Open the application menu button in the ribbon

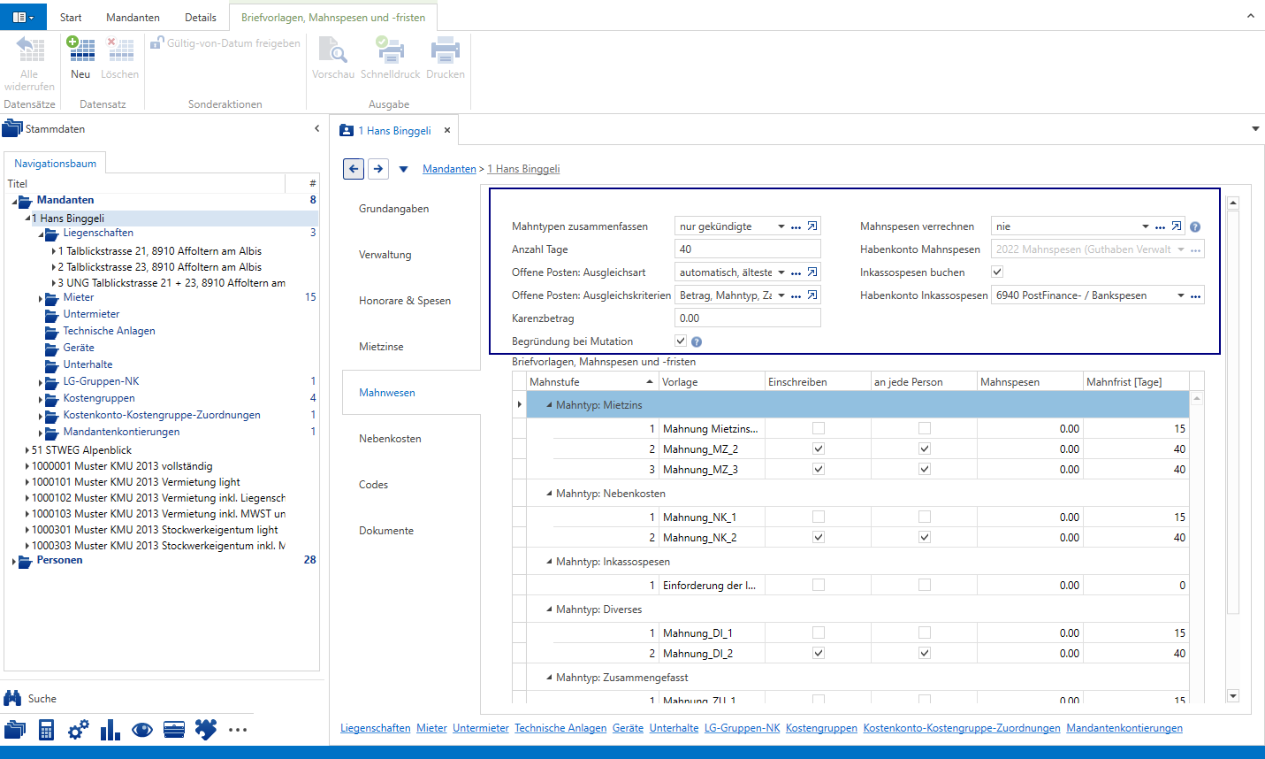coord(23,17)
